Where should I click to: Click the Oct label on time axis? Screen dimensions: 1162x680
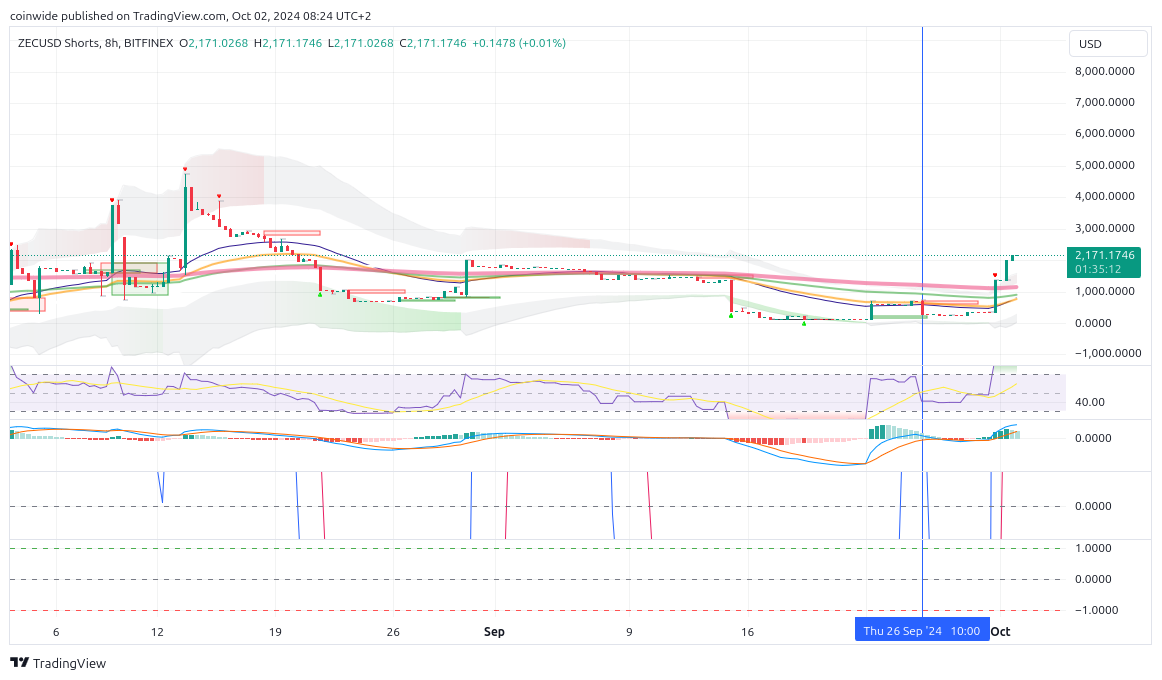click(1000, 632)
